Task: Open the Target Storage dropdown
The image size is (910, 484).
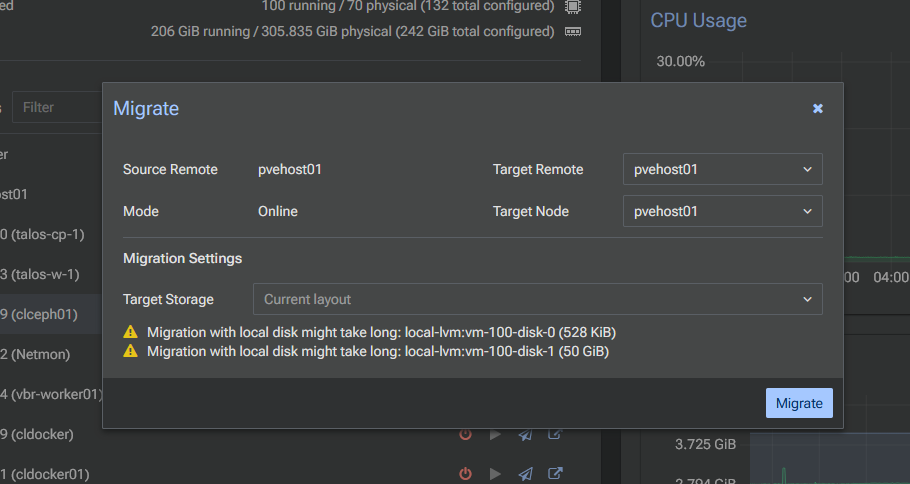Action: click(537, 299)
